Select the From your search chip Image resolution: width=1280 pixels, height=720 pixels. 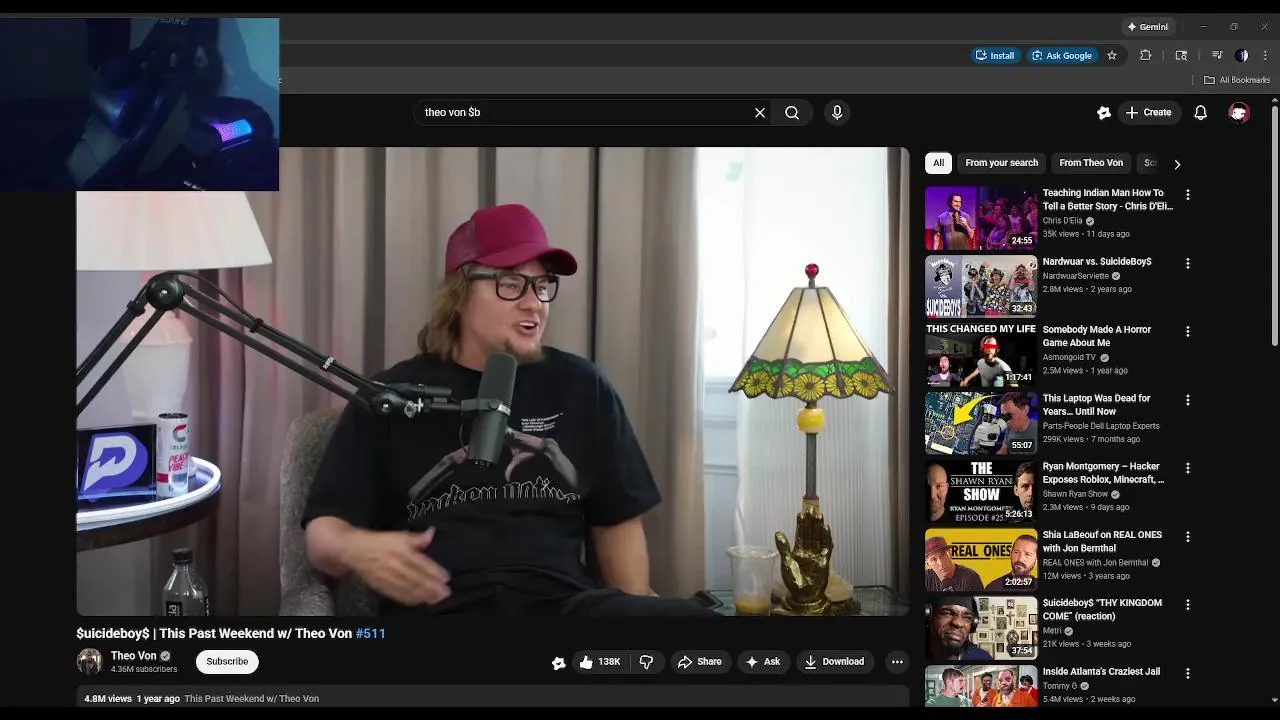(x=1001, y=163)
